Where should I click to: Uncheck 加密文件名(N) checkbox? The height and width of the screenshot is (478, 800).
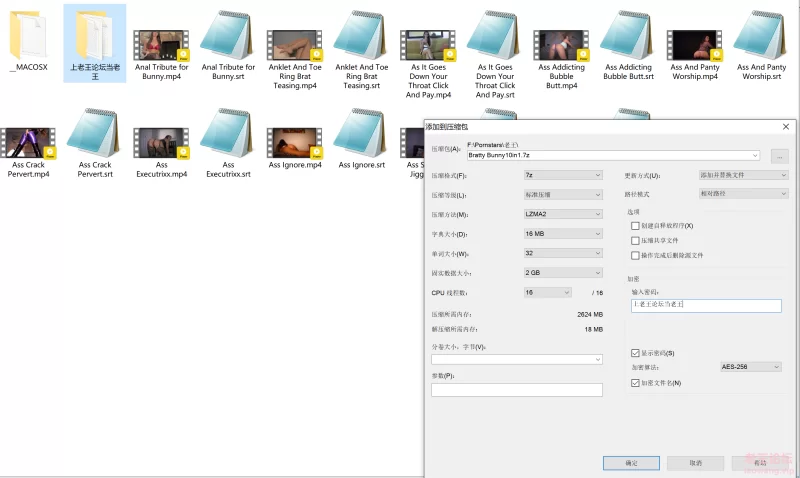[635, 383]
